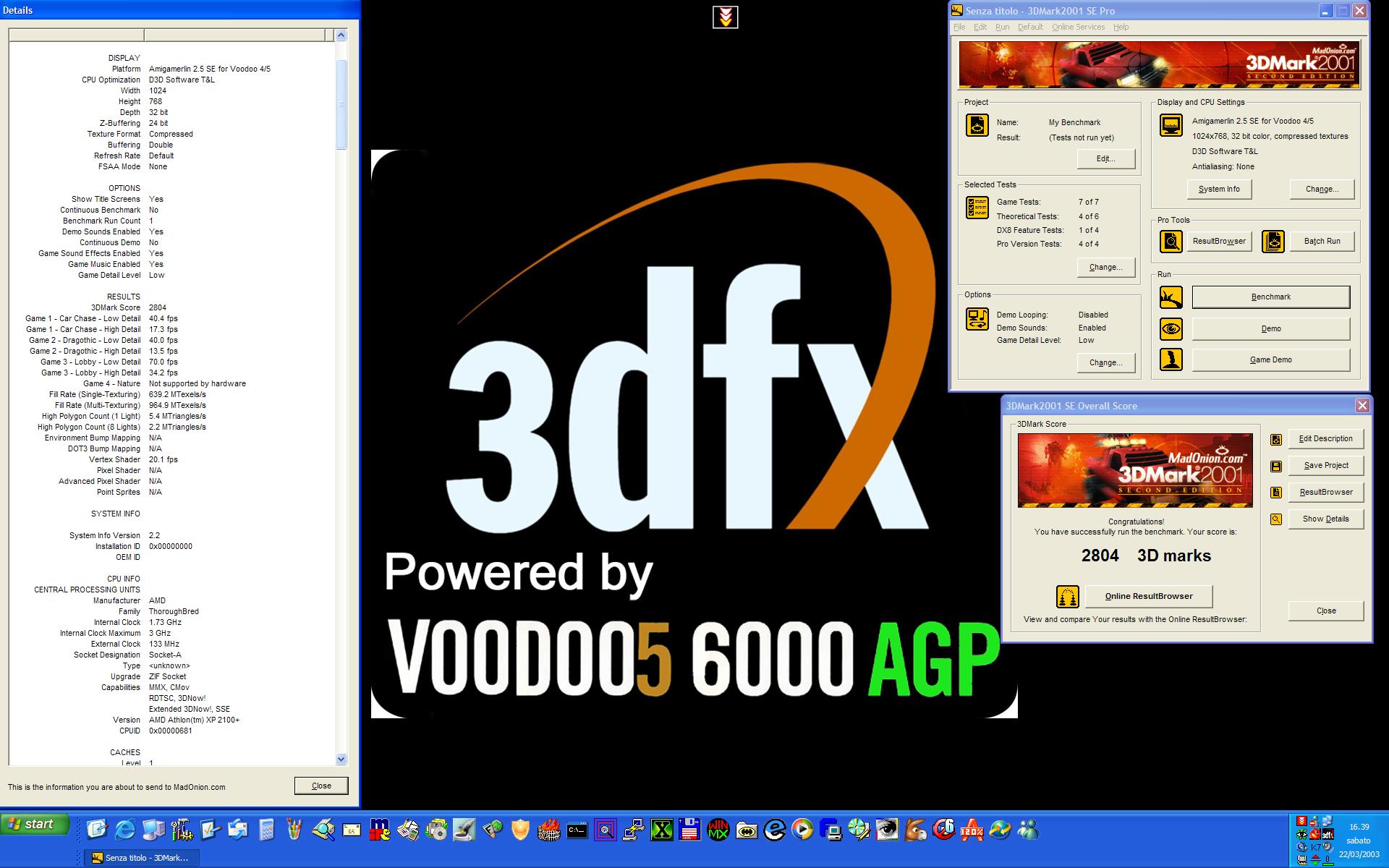Click Close in the Overall Score dialog
The width and height of the screenshot is (1389, 868).
(1325, 611)
